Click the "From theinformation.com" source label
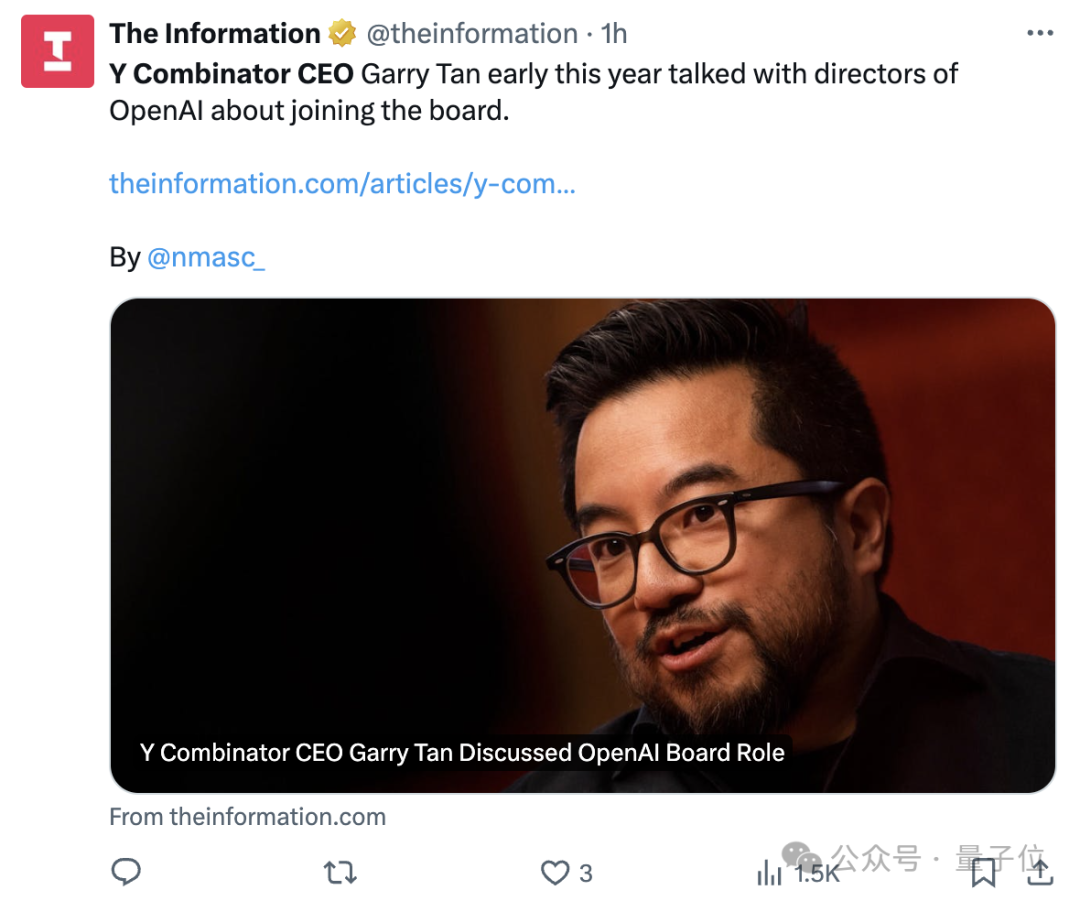Screen dimensions: 1080x901 click(x=247, y=816)
